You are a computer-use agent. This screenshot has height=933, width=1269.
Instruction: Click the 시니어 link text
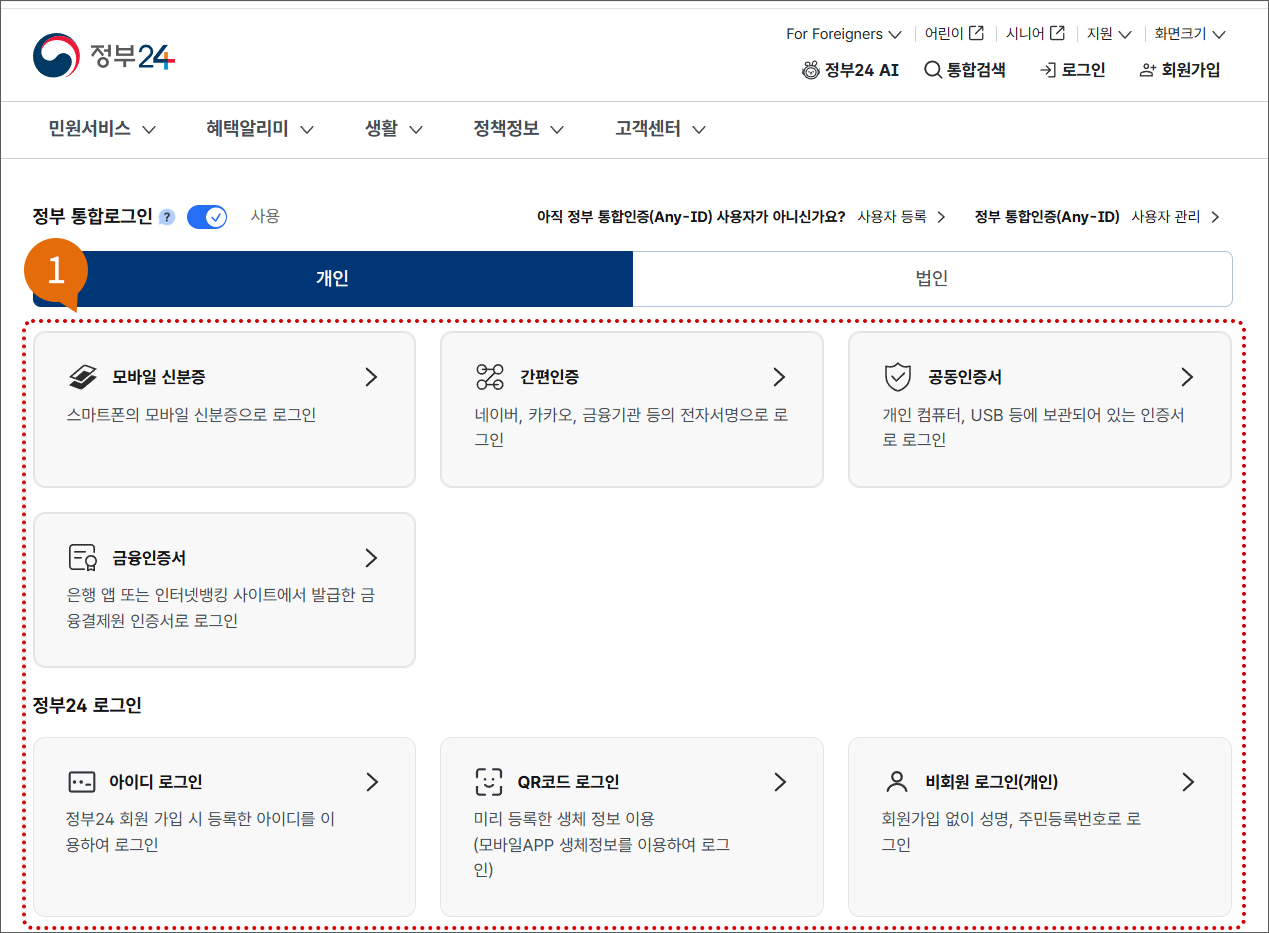point(1025,34)
